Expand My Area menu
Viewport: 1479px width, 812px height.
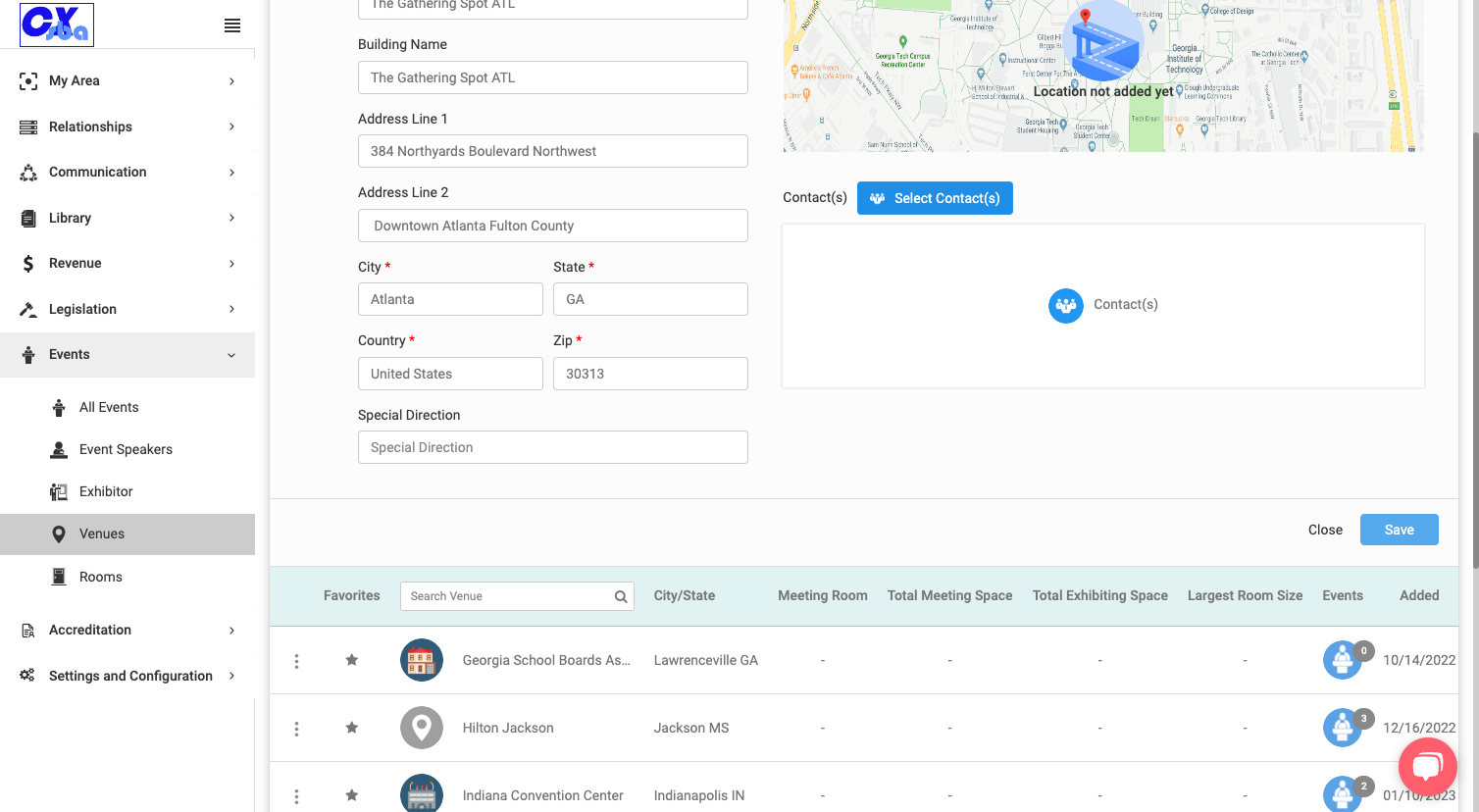tap(127, 80)
